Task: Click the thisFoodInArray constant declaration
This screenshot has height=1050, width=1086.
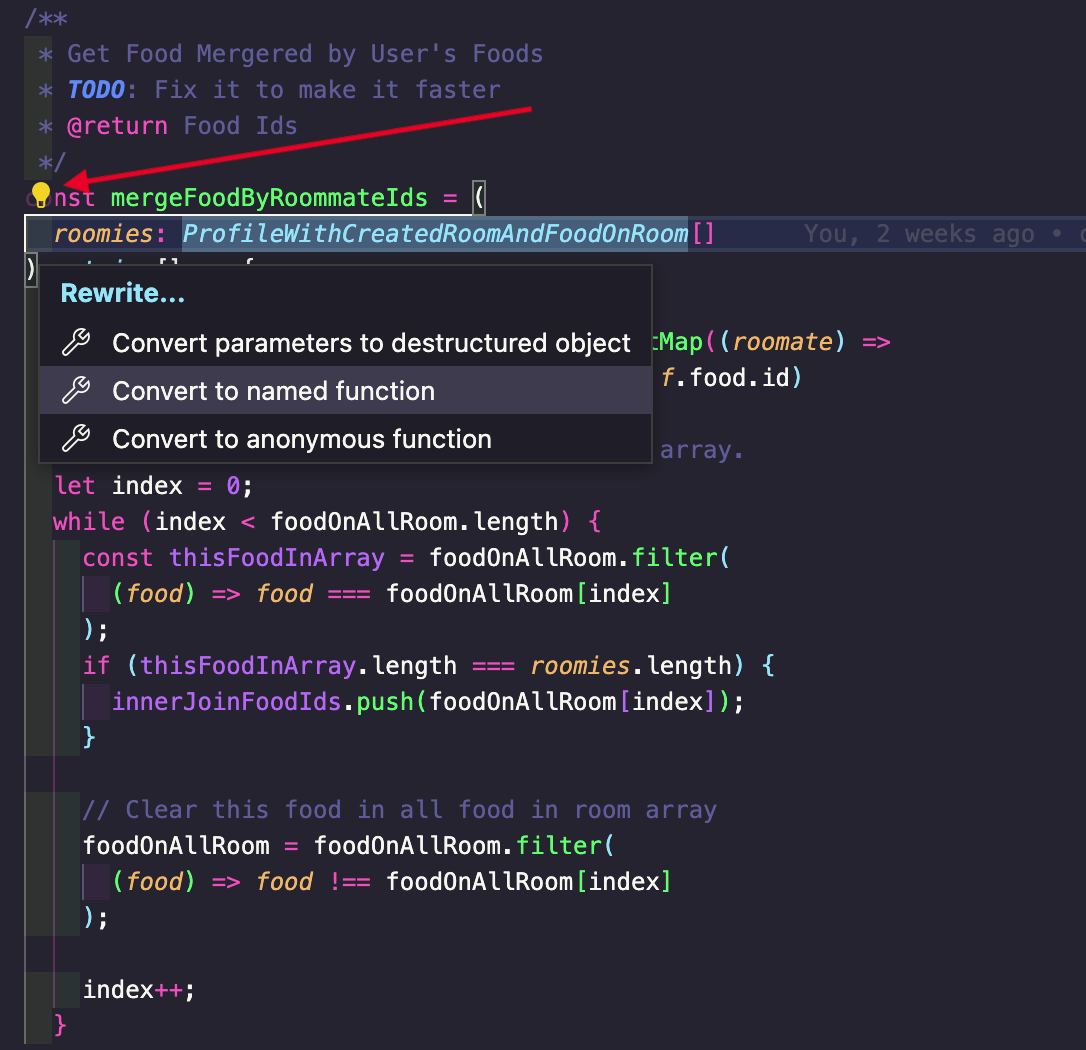Action: pyautogui.click(x=277, y=558)
